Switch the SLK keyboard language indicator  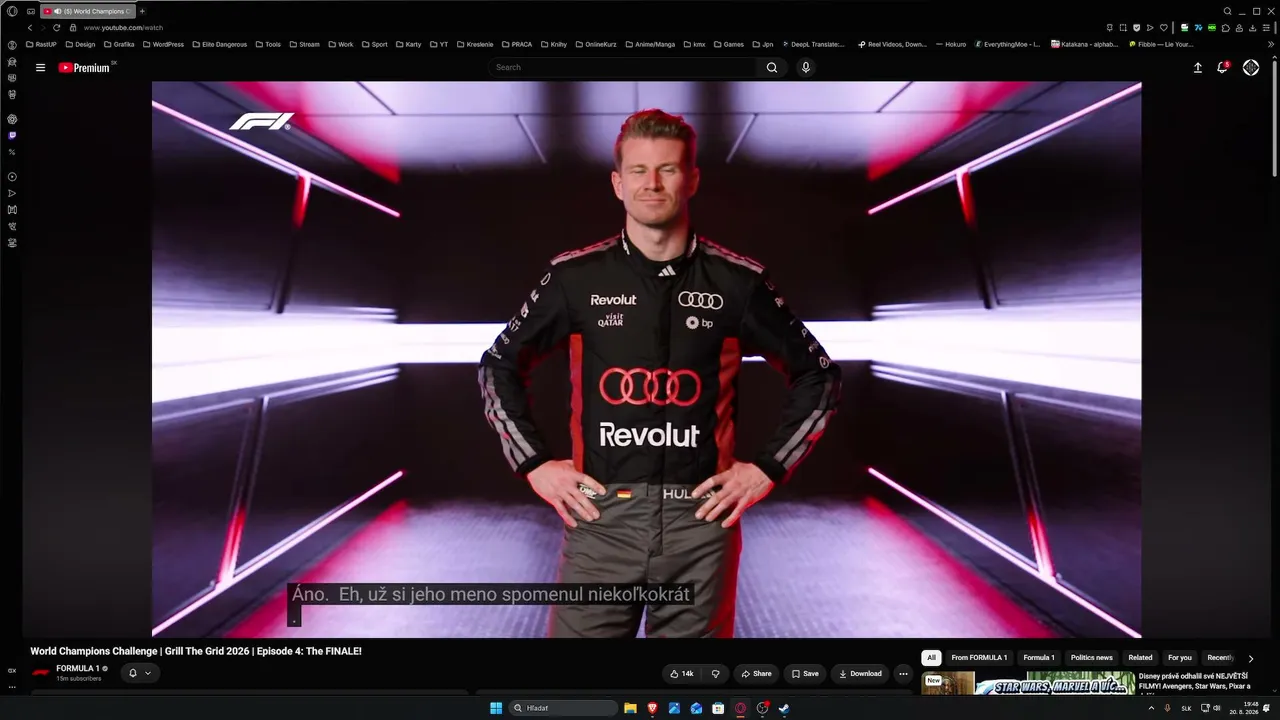(x=1187, y=708)
